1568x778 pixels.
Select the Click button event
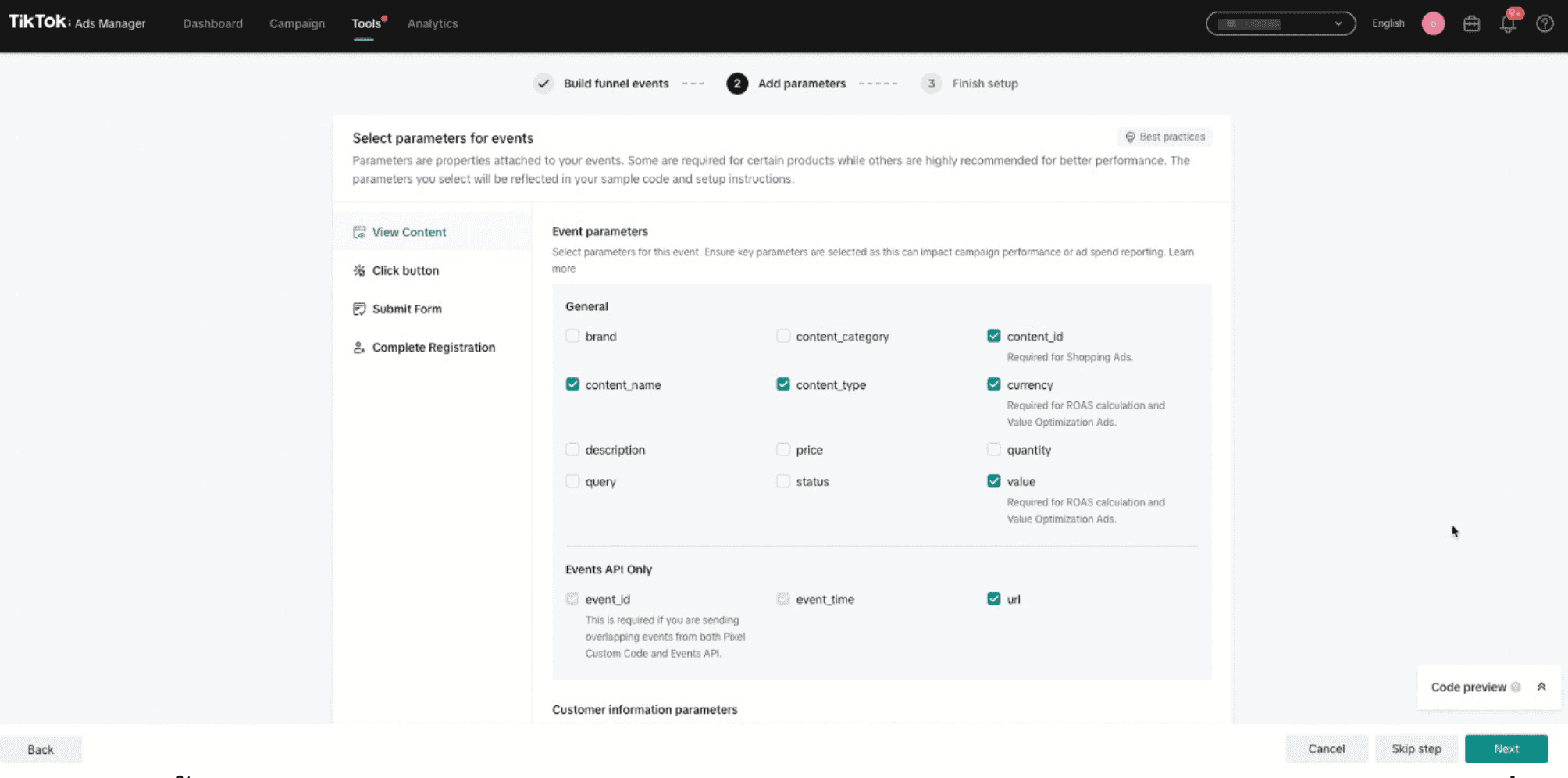coord(433,270)
